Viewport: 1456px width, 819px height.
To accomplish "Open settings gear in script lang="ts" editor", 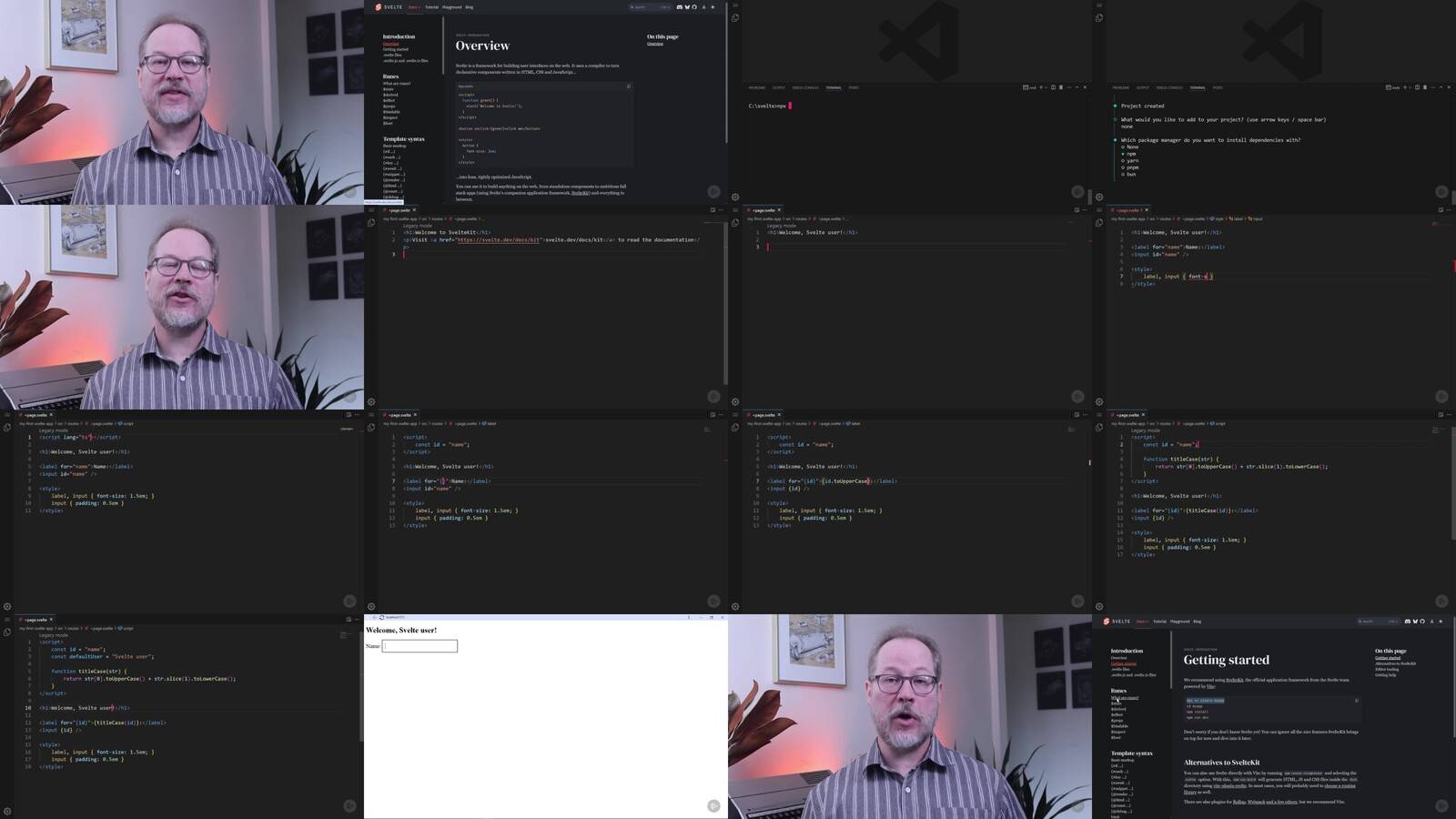I will (x=7, y=606).
